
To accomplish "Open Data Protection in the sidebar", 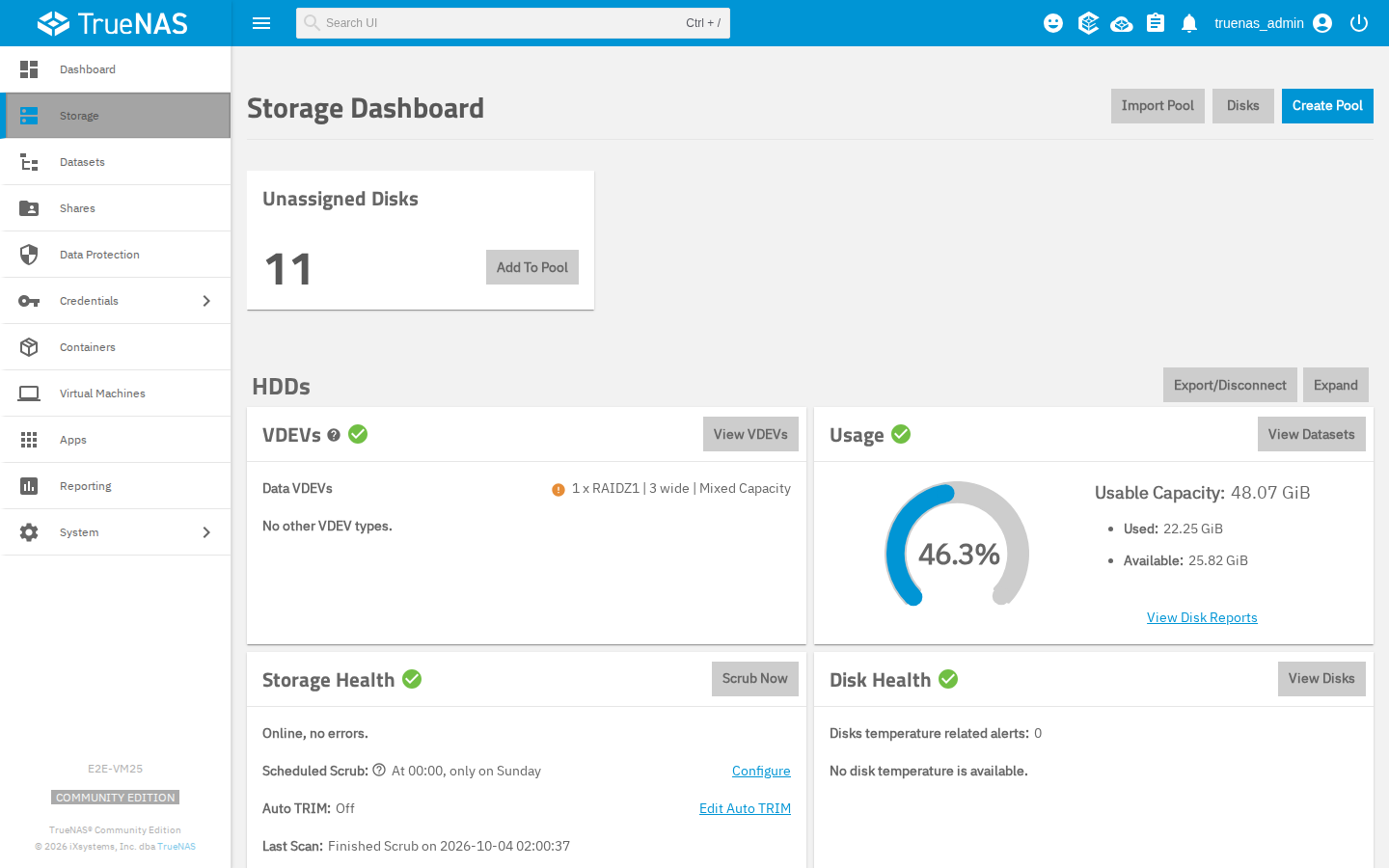I will (x=116, y=255).
